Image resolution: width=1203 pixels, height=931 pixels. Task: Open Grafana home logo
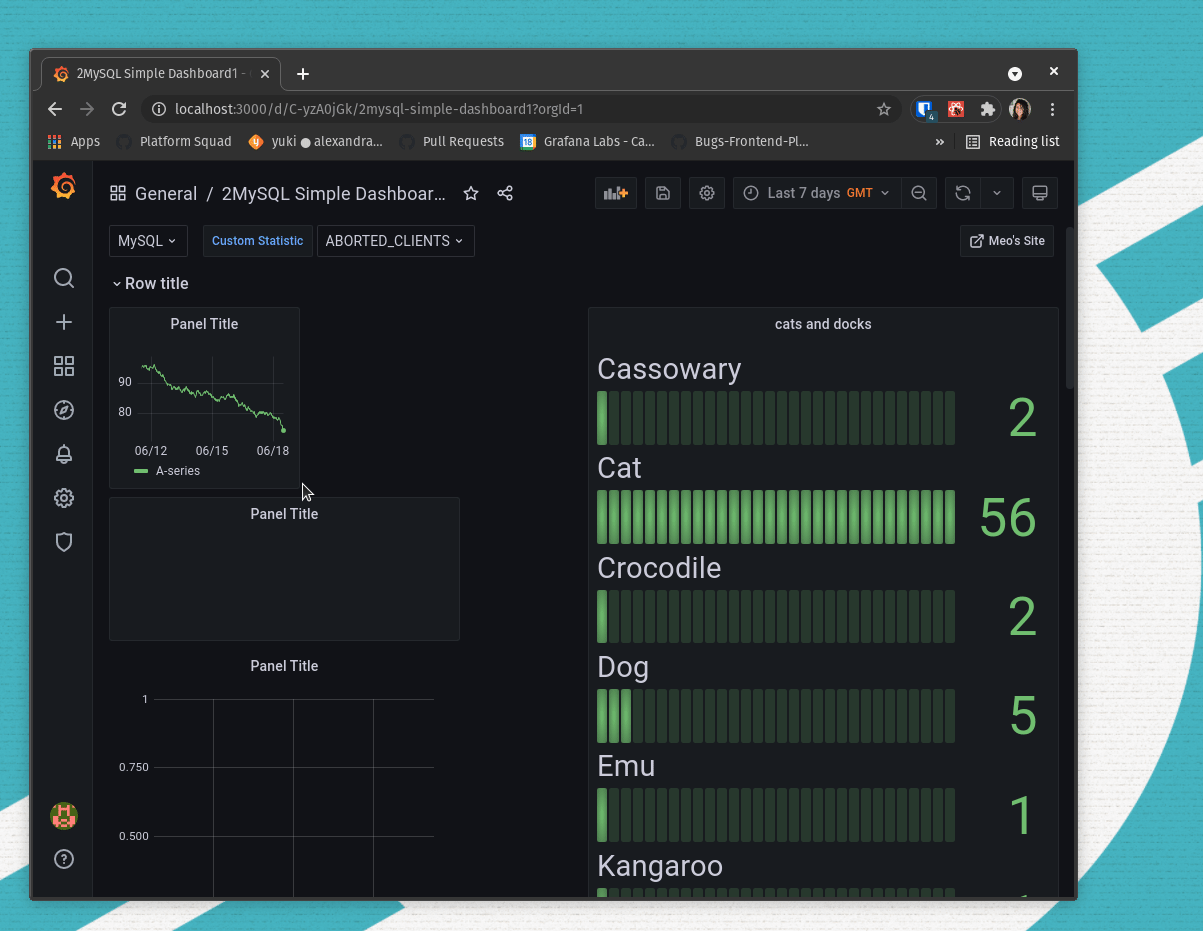click(x=63, y=186)
